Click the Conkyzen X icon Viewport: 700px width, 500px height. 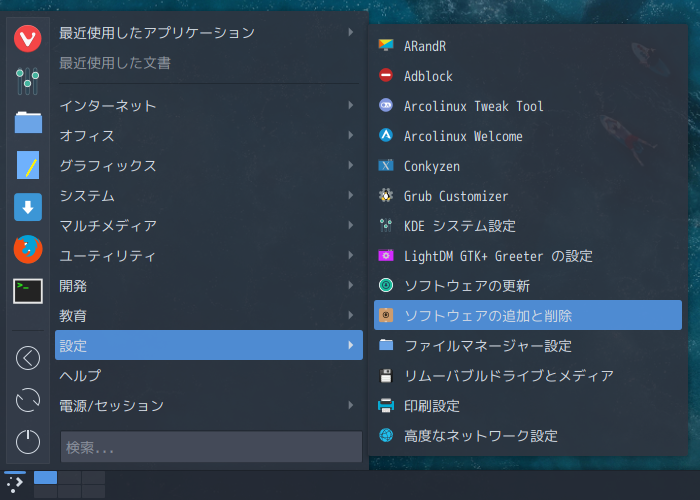pos(386,166)
